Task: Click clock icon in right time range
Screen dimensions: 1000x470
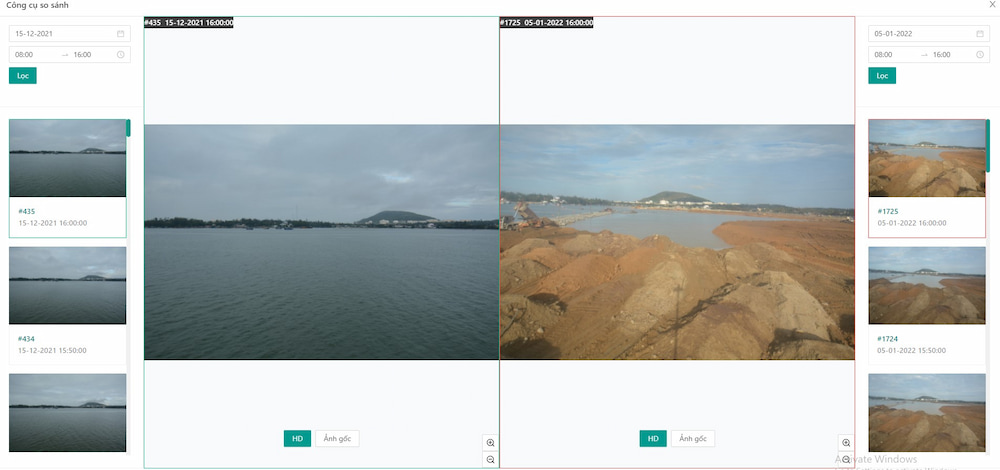Action: [980, 55]
